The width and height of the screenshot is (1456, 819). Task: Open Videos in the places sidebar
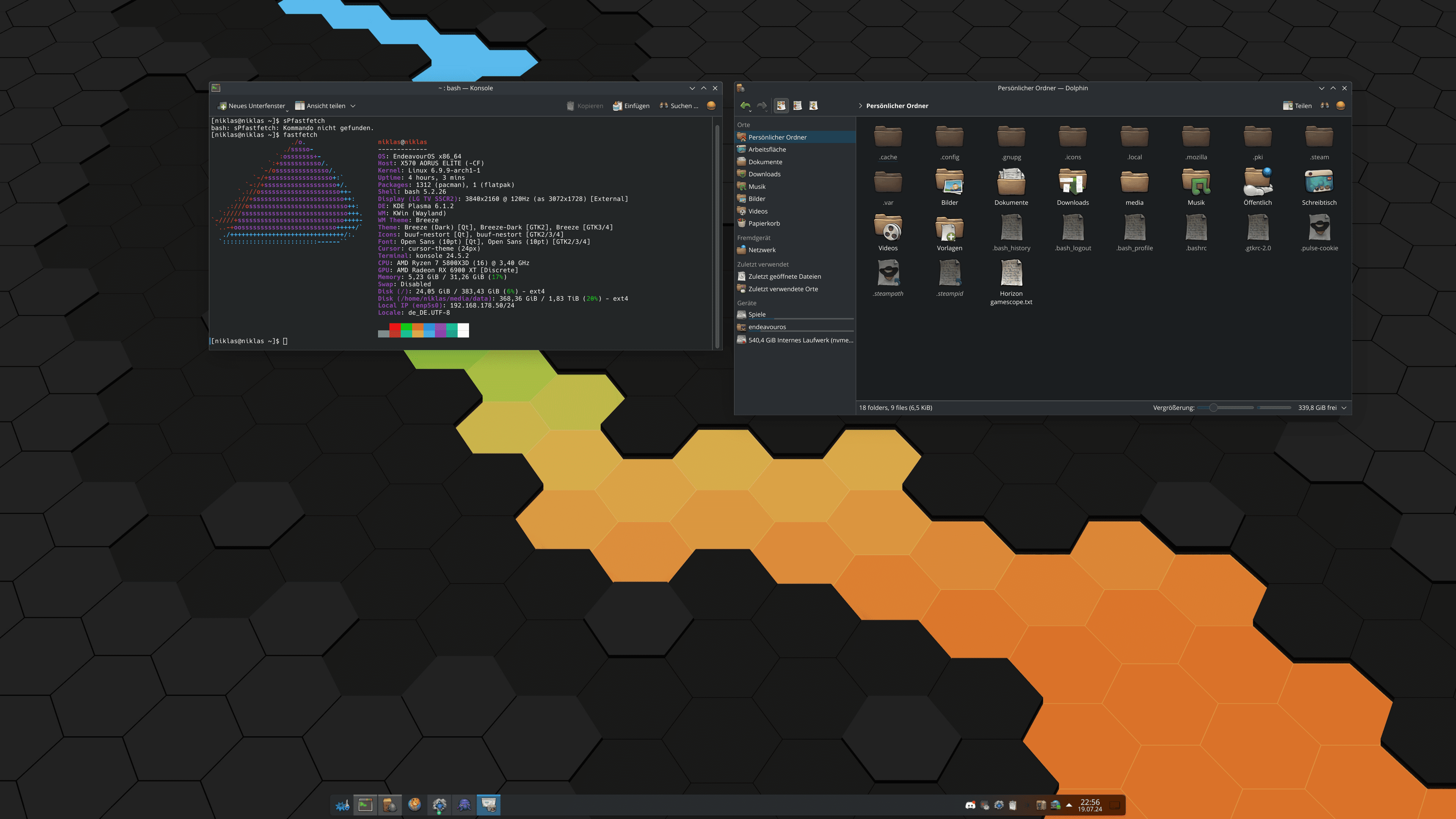tap(795, 212)
